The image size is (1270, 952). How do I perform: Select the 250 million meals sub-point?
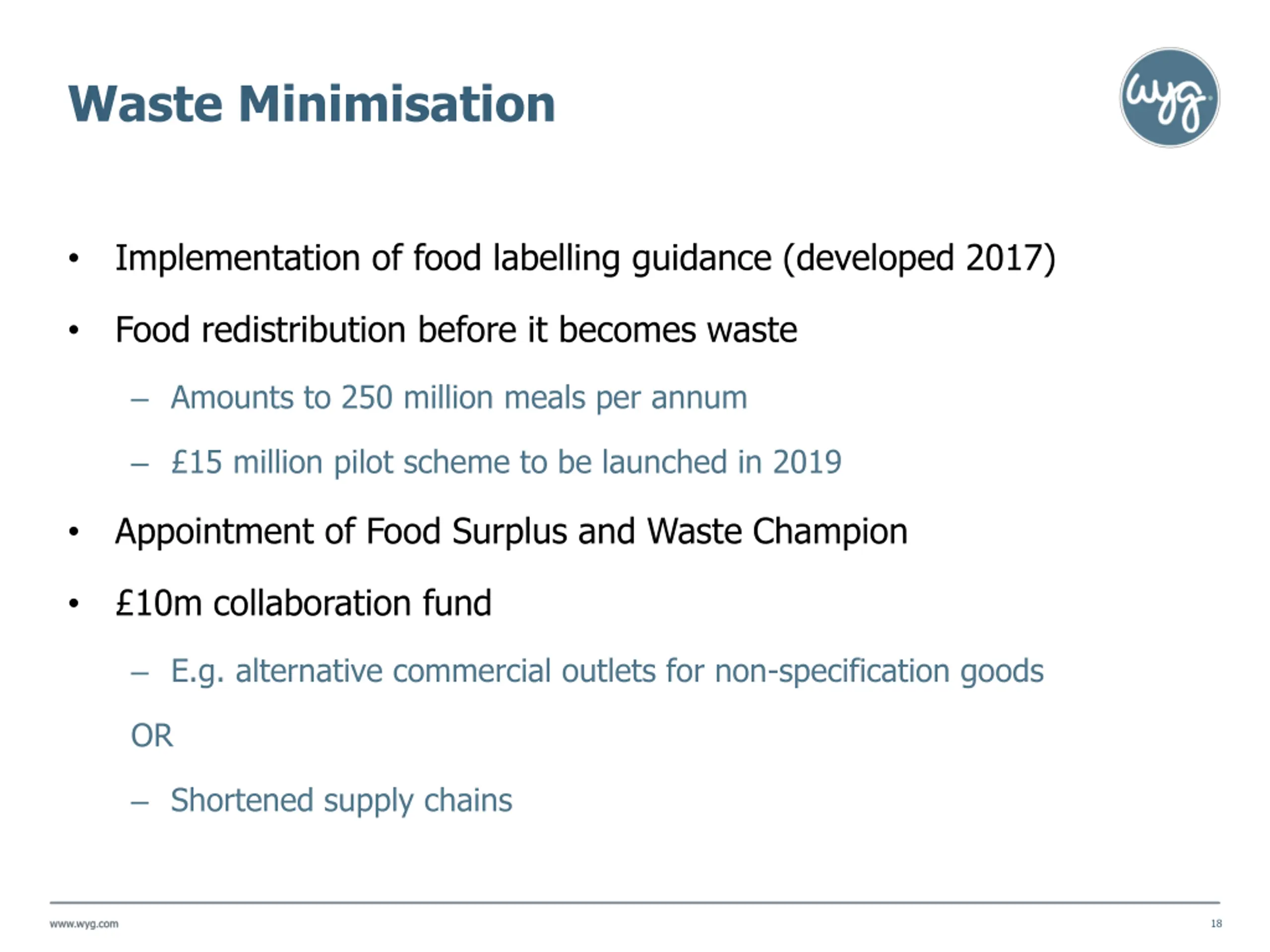(x=459, y=398)
